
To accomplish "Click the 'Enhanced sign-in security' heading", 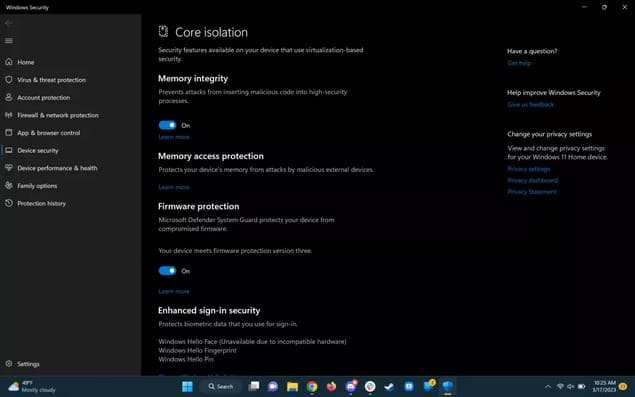I will [209, 311].
